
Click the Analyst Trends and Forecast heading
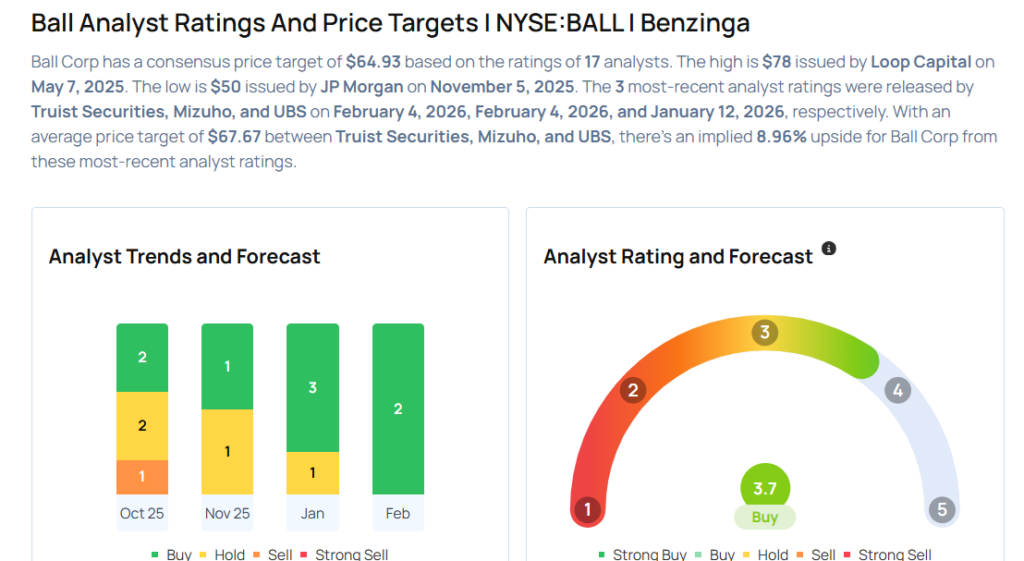(x=184, y=257)
